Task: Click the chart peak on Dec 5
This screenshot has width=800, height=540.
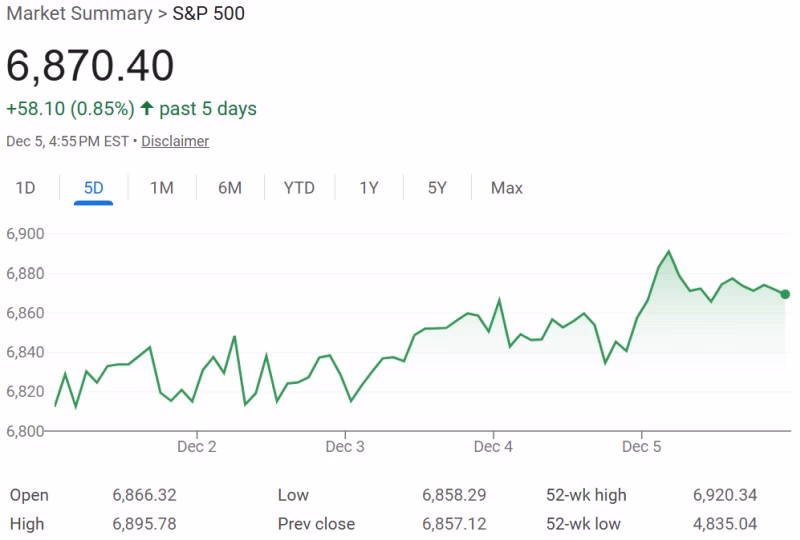Action: click(x=669, y=252)
